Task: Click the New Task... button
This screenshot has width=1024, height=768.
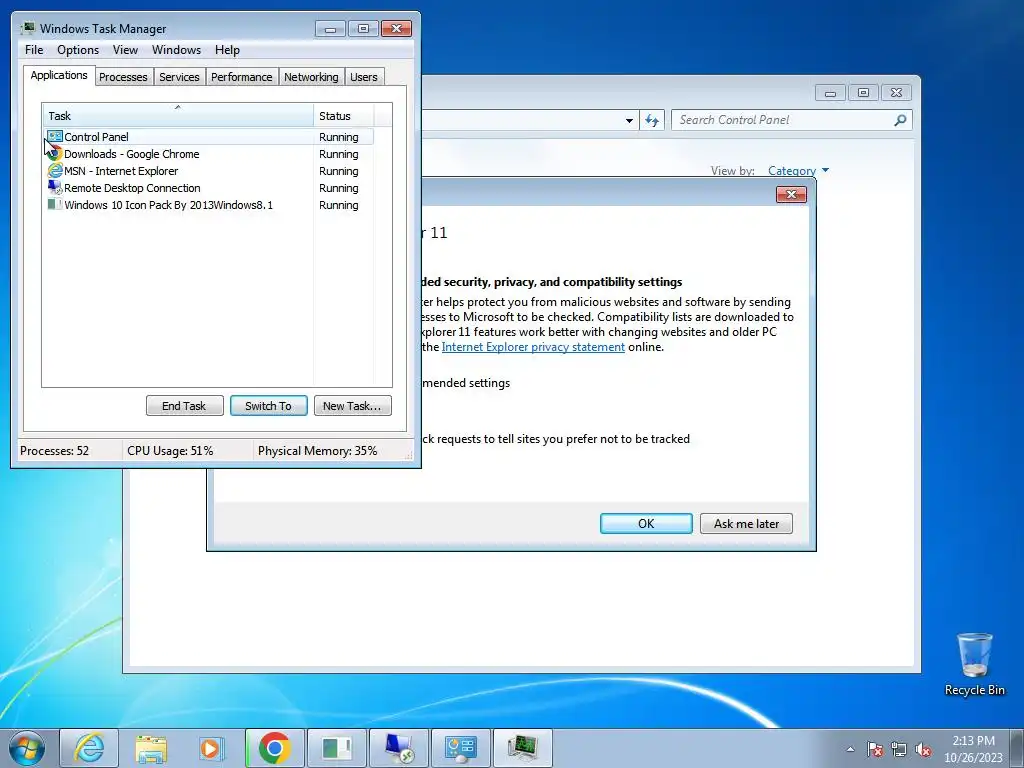Action: [353, 406]
